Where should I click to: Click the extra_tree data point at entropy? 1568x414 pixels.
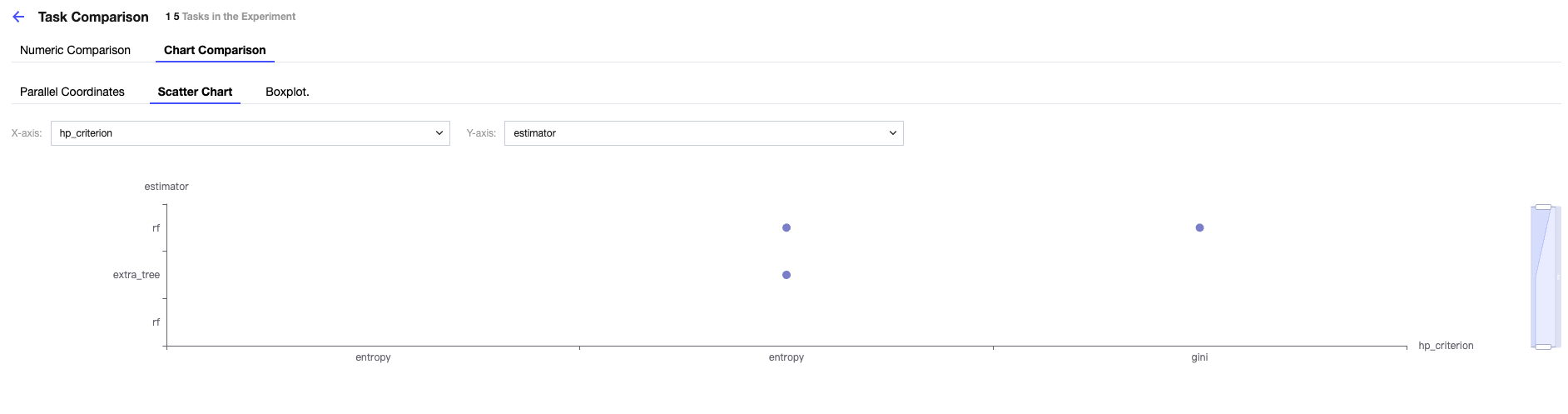(x=786, y=275)
